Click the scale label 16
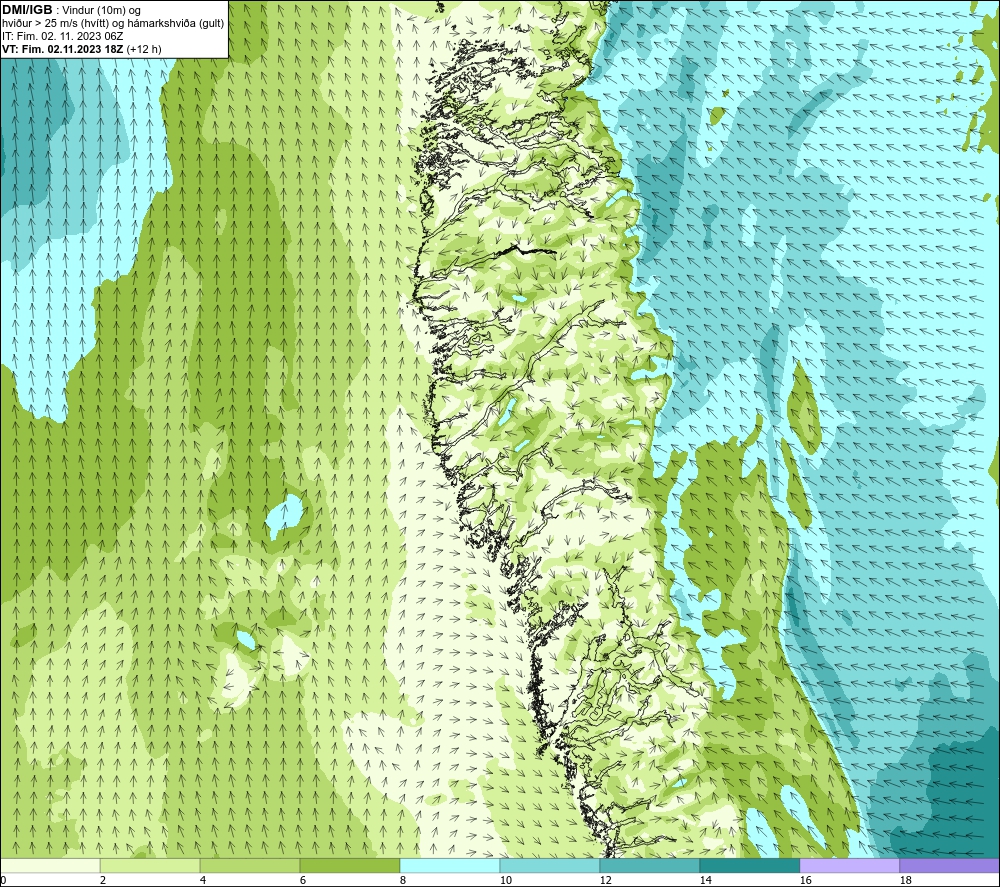Screen dimensions: 1000x887 point(805,880)
